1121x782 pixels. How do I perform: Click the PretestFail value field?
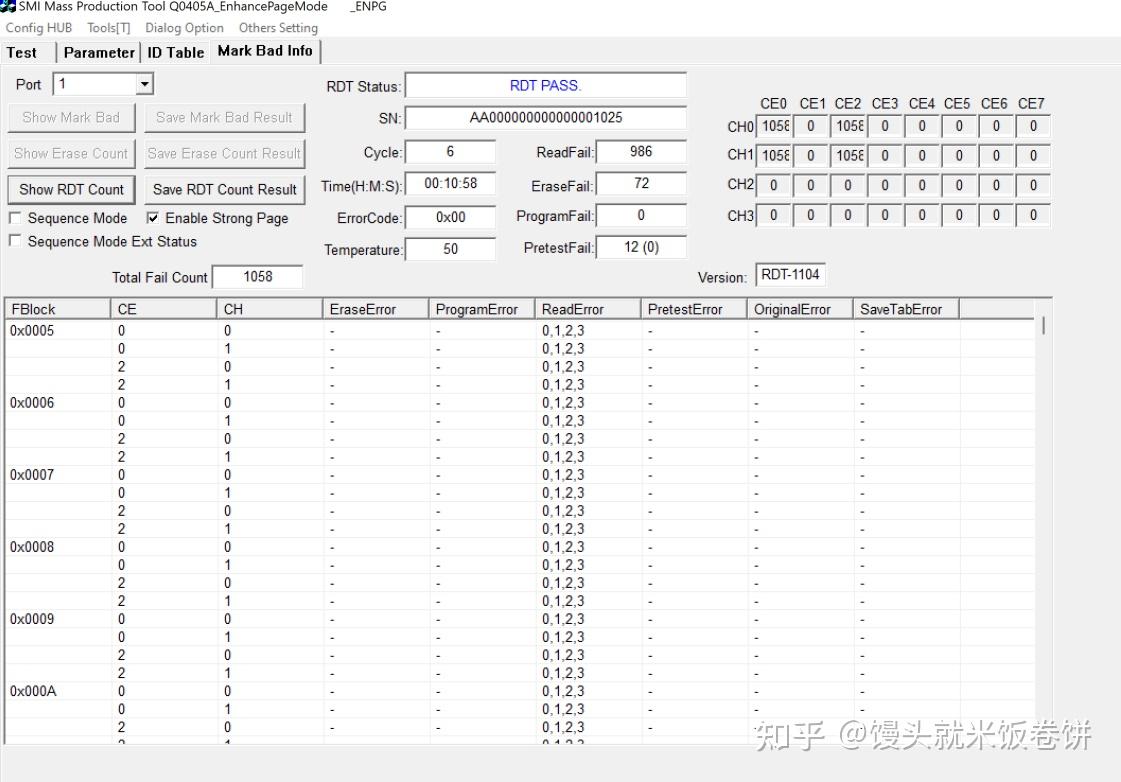click(x=641, y=247)
